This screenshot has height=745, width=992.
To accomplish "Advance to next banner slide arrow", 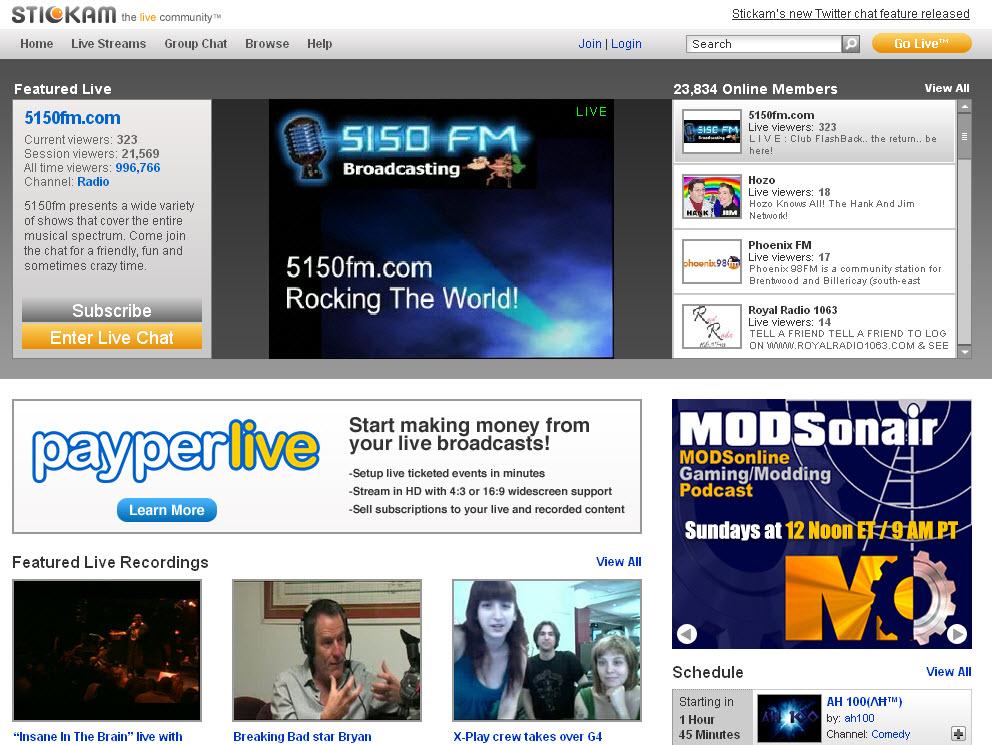I will [956, 633].
